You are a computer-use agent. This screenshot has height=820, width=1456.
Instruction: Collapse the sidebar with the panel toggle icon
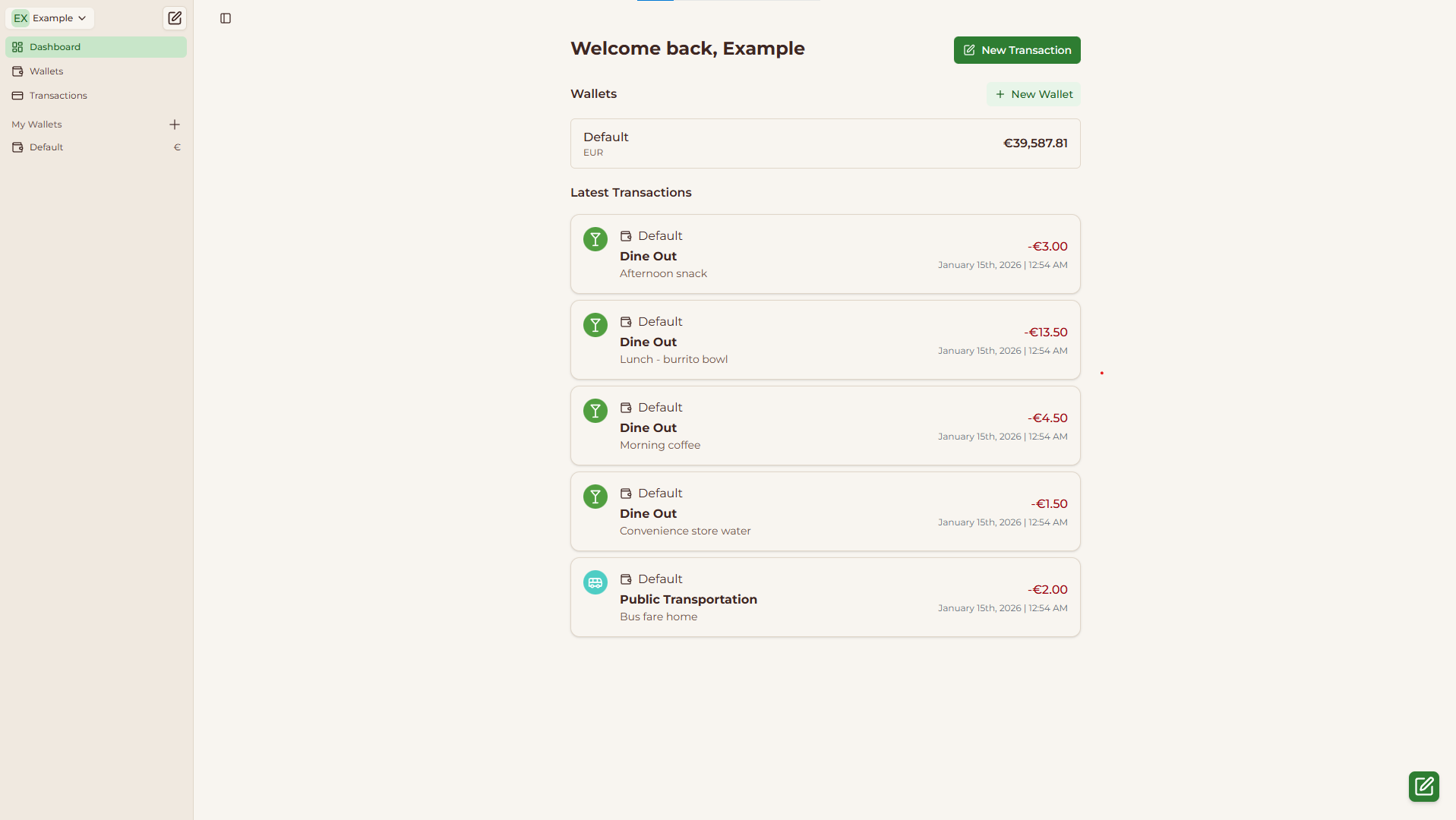coord(225,18)
